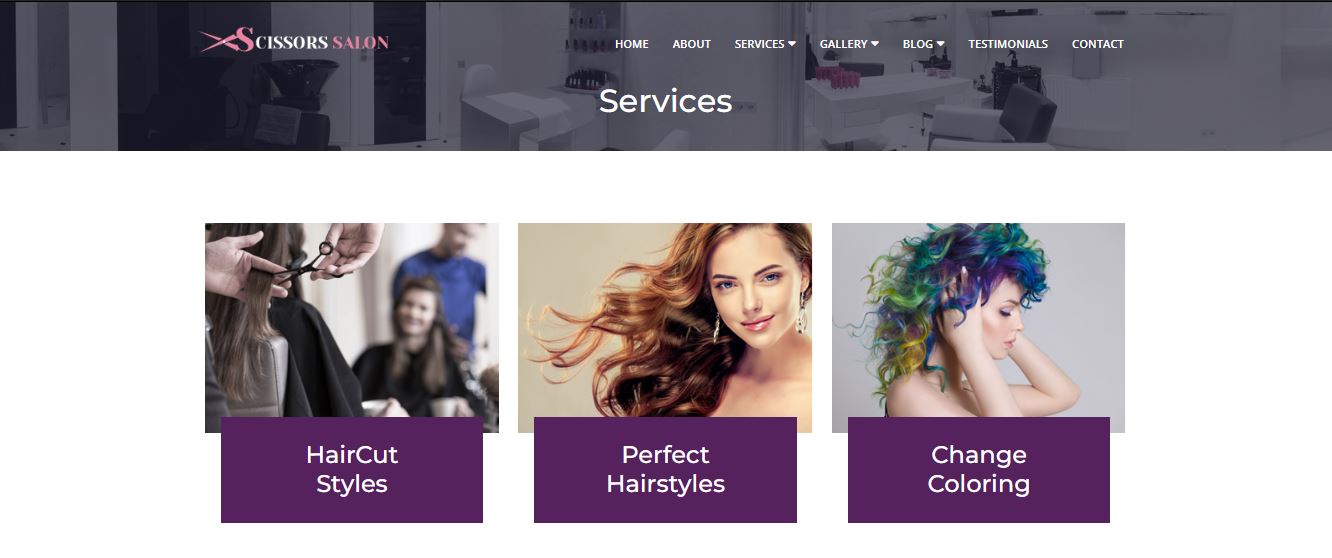This screenshot has height=558, width=1332.
Task: Open the Home menu item
Action: click(x=631, y=44)
